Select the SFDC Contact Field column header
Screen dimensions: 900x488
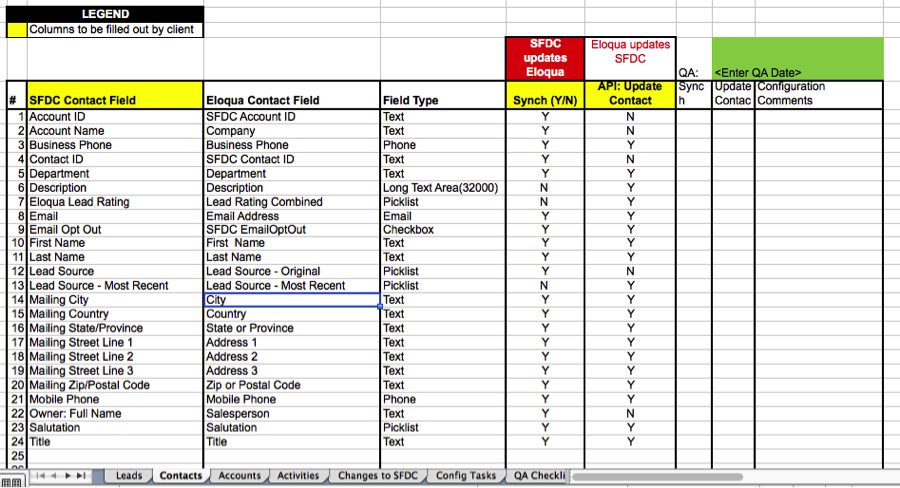coord(115,95)
